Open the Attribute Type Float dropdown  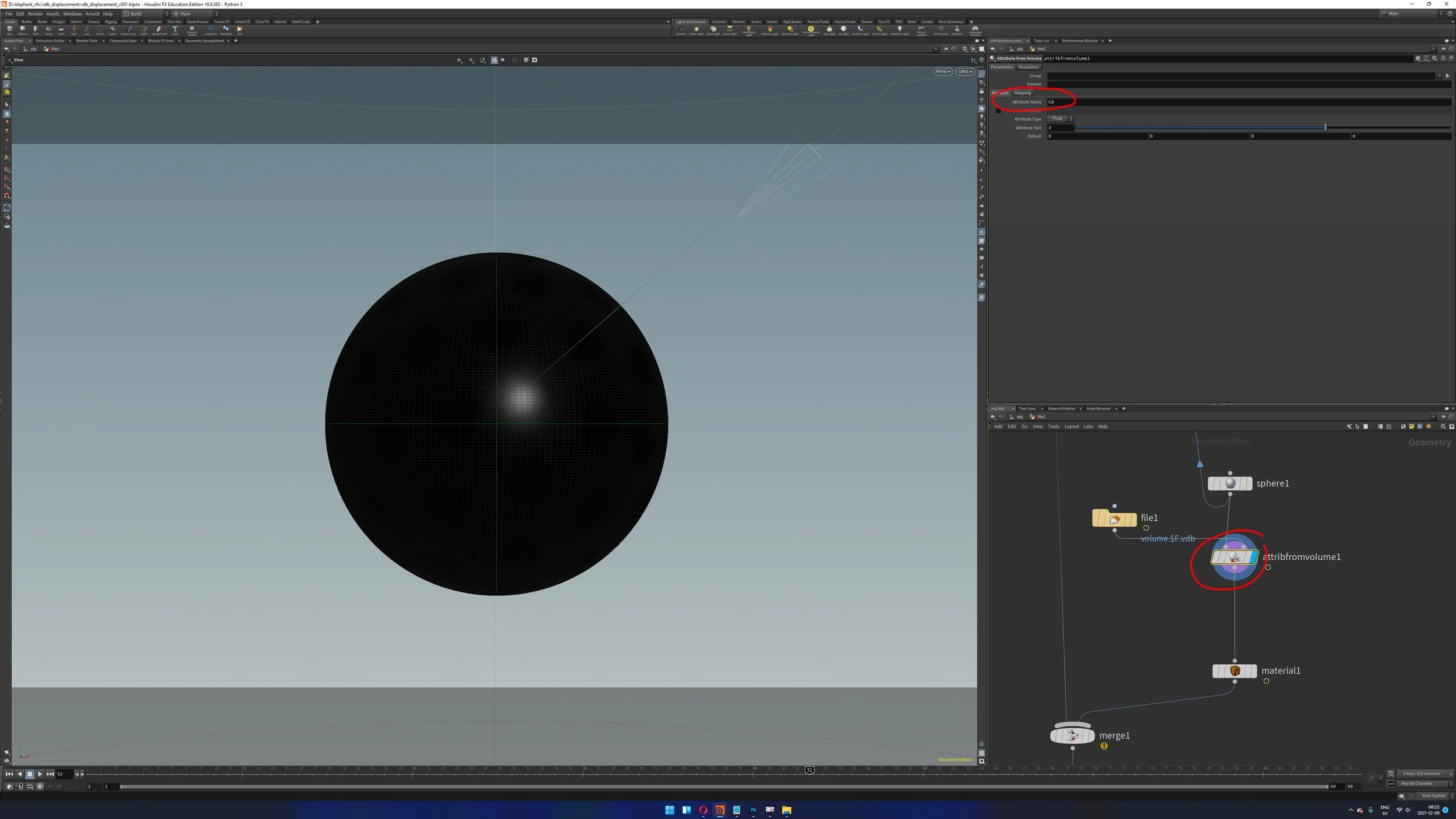(1060, 119)
